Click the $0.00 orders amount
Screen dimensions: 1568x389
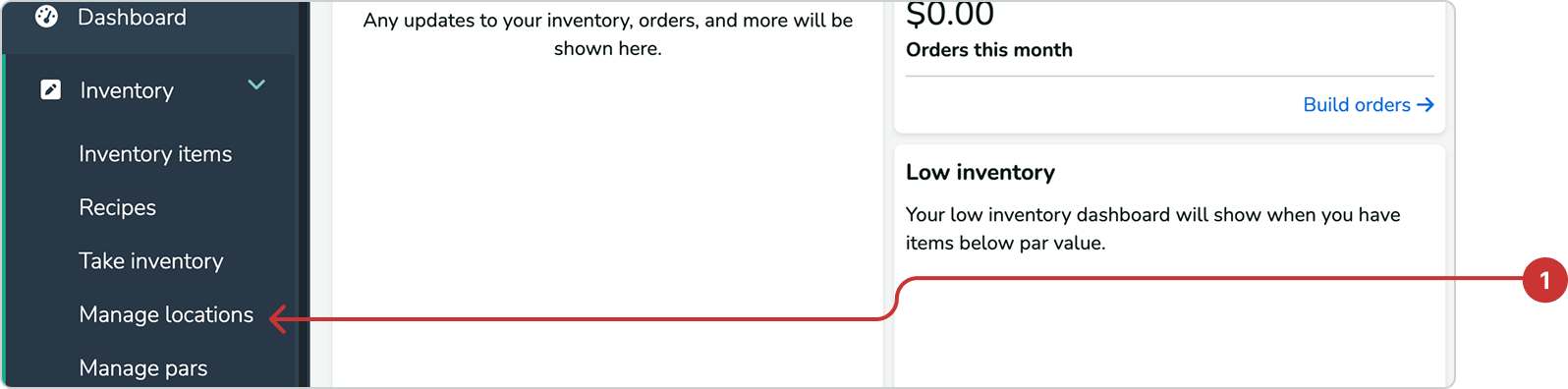(x=950, y=15)
